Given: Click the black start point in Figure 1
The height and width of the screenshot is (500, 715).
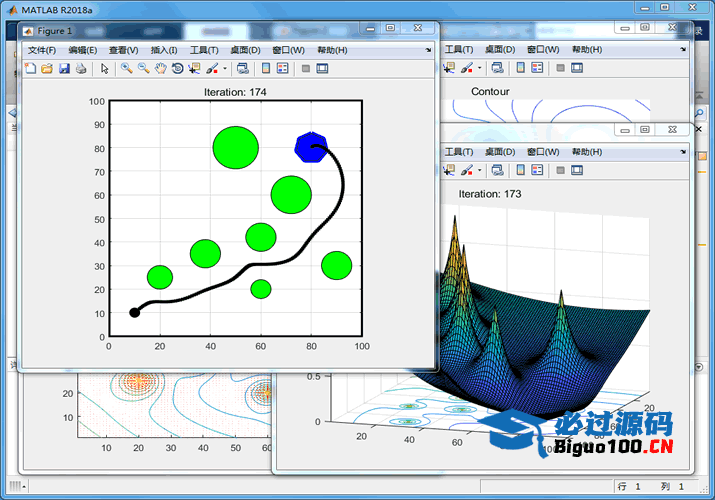Looking at the screenshot, I should 135,312.
